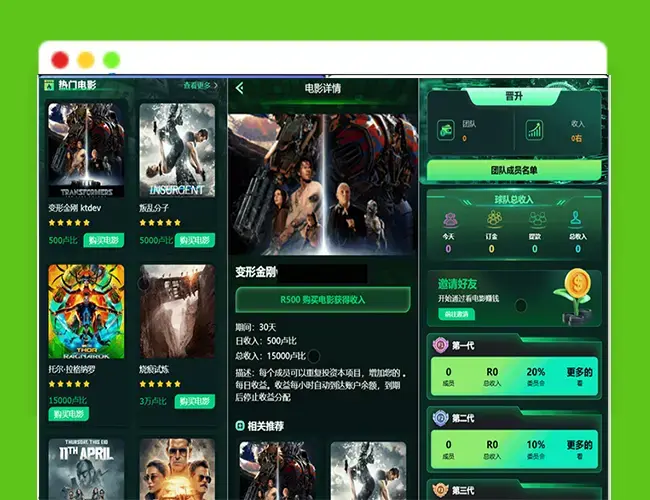Click the 收入 income chart icon
Viewport: 650px width, 500px height.
point(534,131)
